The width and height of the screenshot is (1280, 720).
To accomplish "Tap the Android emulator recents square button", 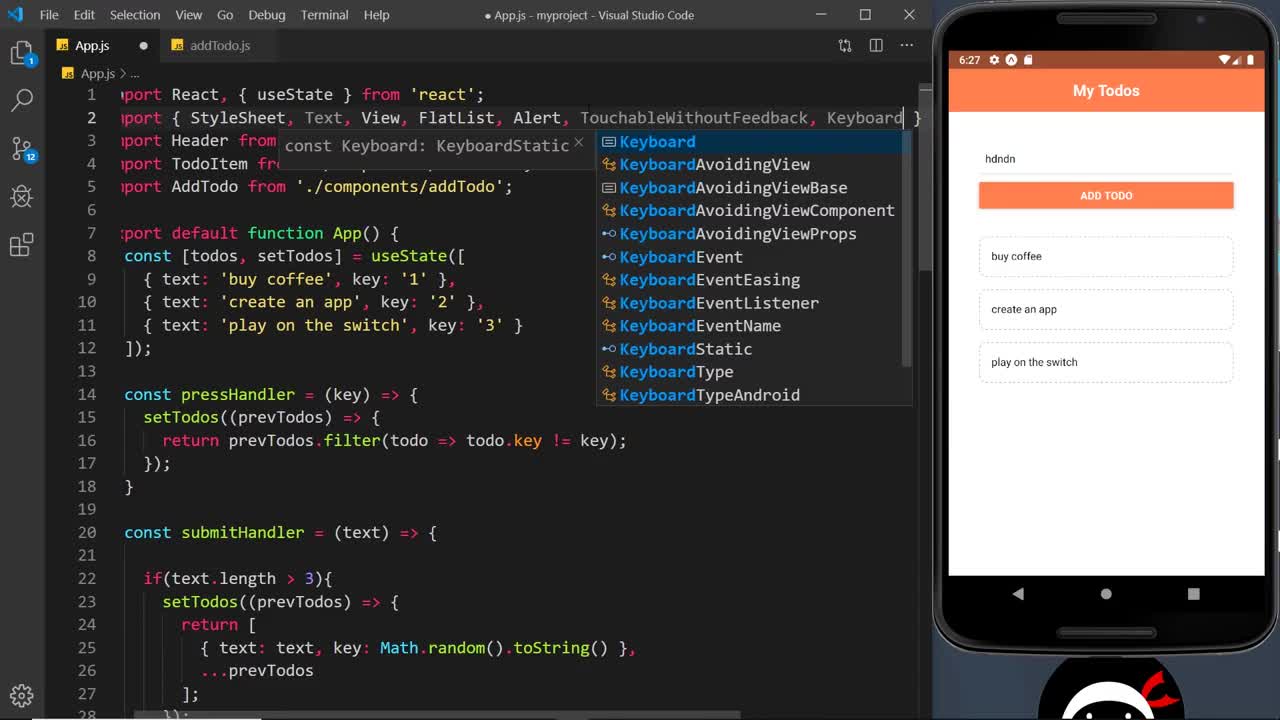I will 1193,594.
